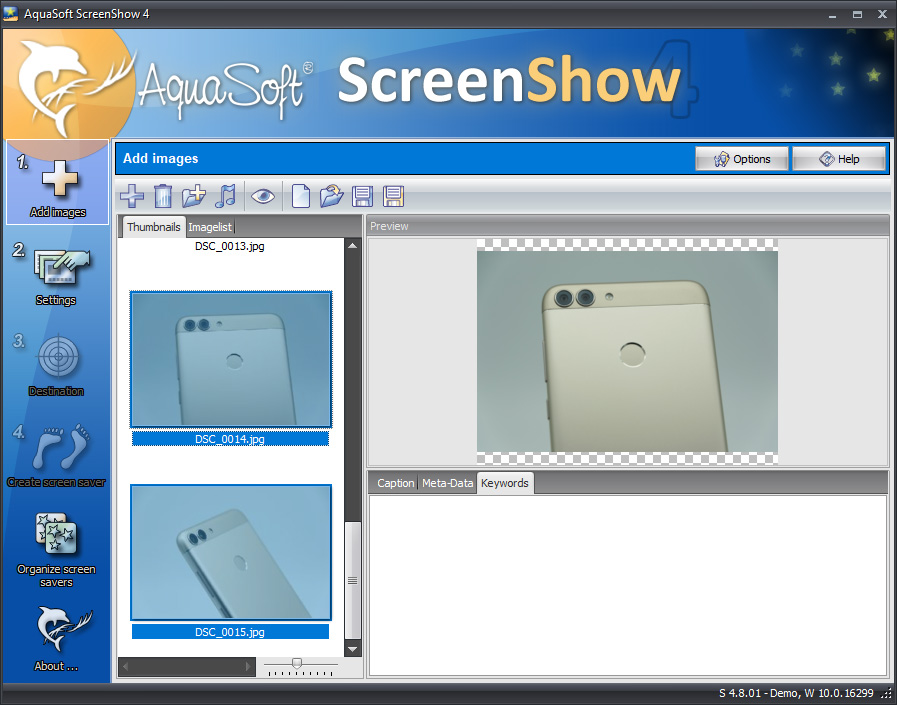Click the thumbnail list scroll-down arrow
The height and width of the screenshot is (705, 897).
(352, 649)
